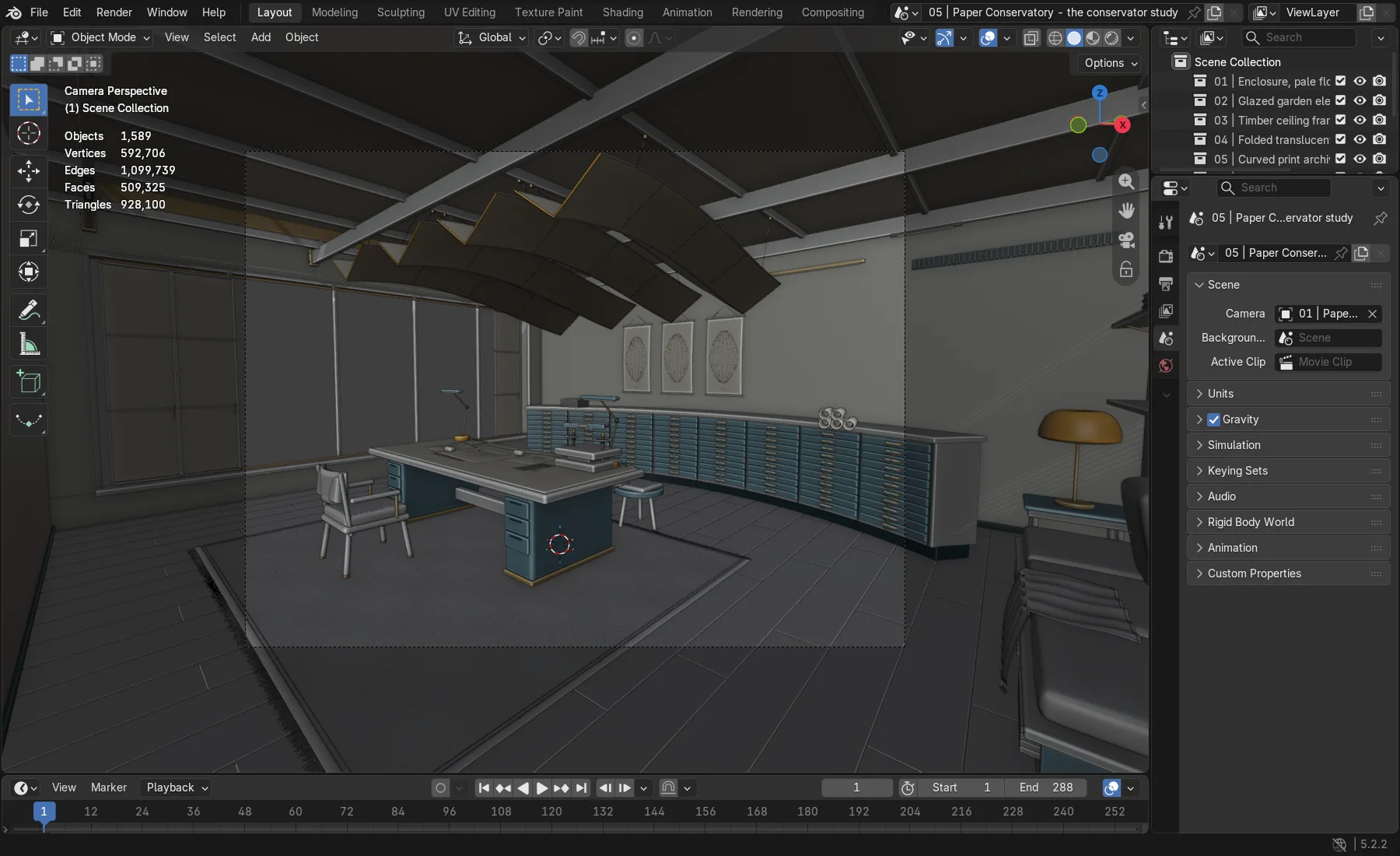
Task: Select the Measure tool
Action: coord(29,344)
